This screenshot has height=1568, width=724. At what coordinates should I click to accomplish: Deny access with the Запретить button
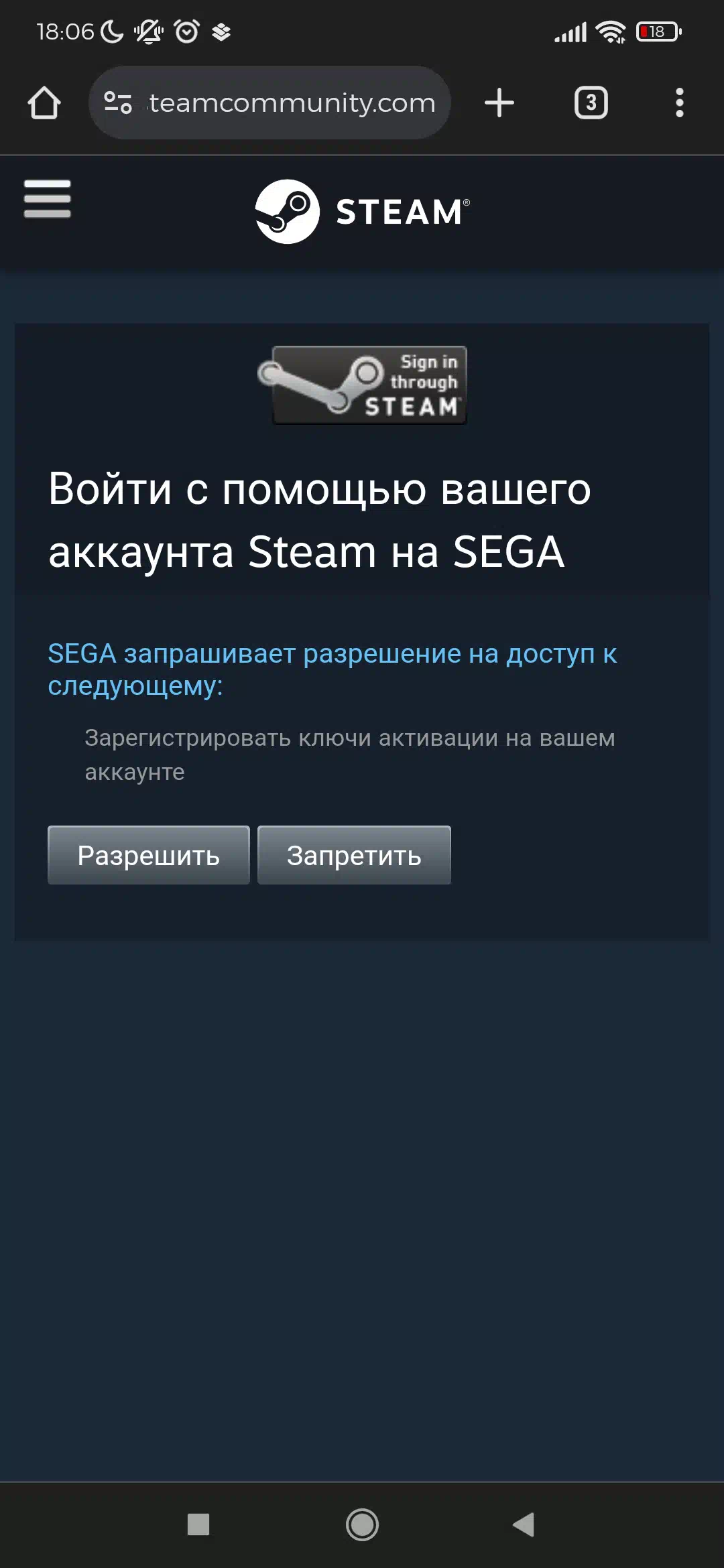coord(354,855)
